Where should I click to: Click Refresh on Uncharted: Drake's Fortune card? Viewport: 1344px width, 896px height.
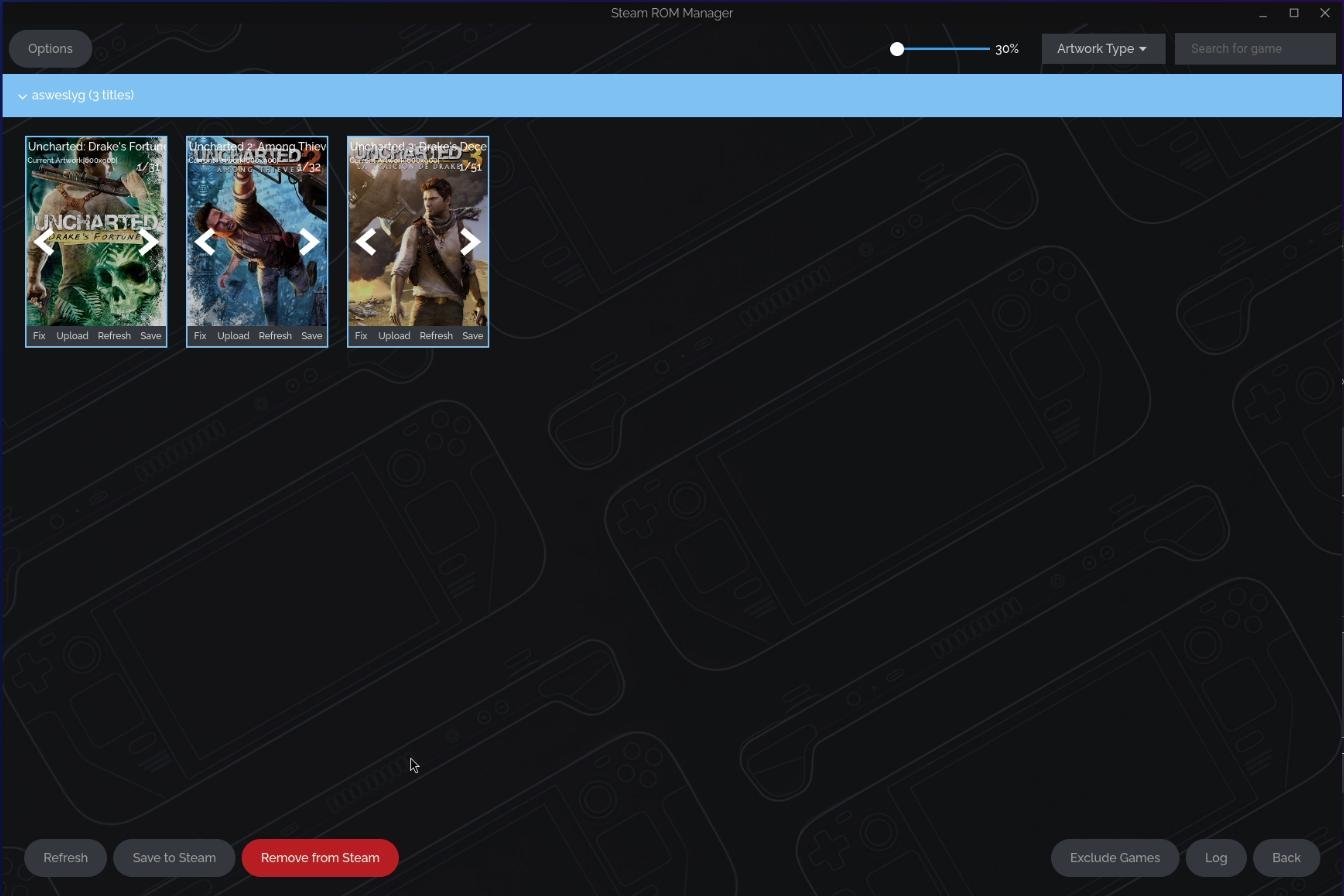(x=114, y=336)
